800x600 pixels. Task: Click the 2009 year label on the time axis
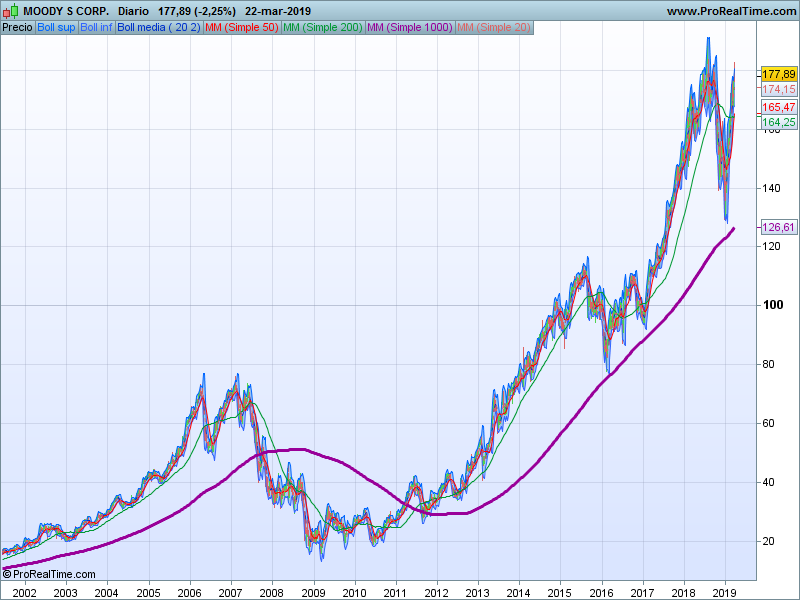pos(313,593)
